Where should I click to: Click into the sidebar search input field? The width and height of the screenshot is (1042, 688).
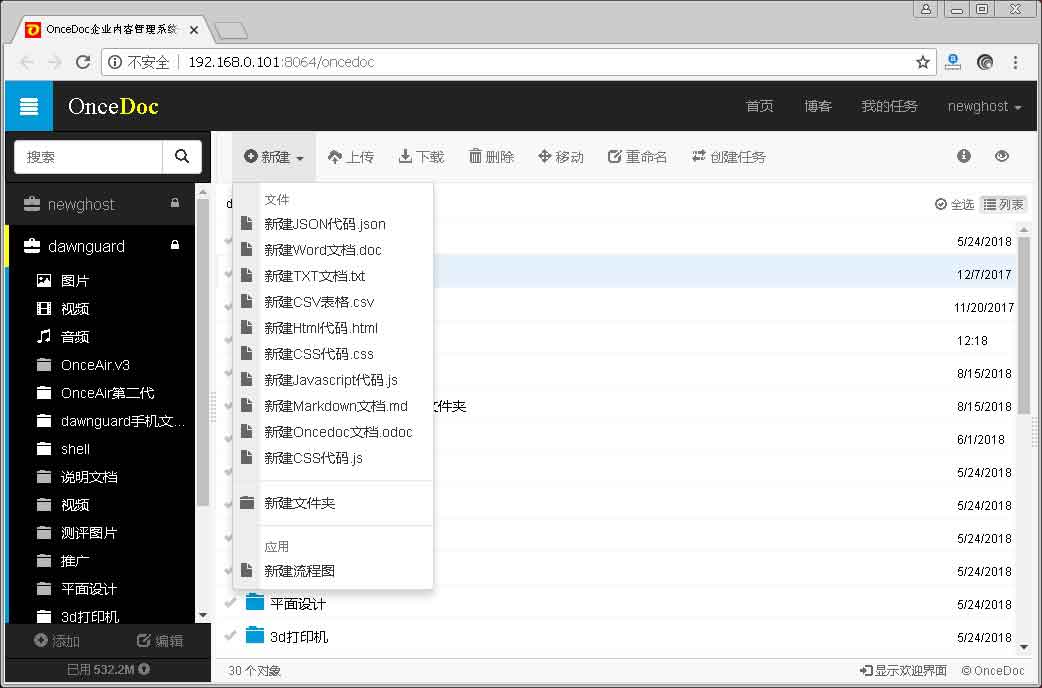pyautogui.click(x=89, y=157)
